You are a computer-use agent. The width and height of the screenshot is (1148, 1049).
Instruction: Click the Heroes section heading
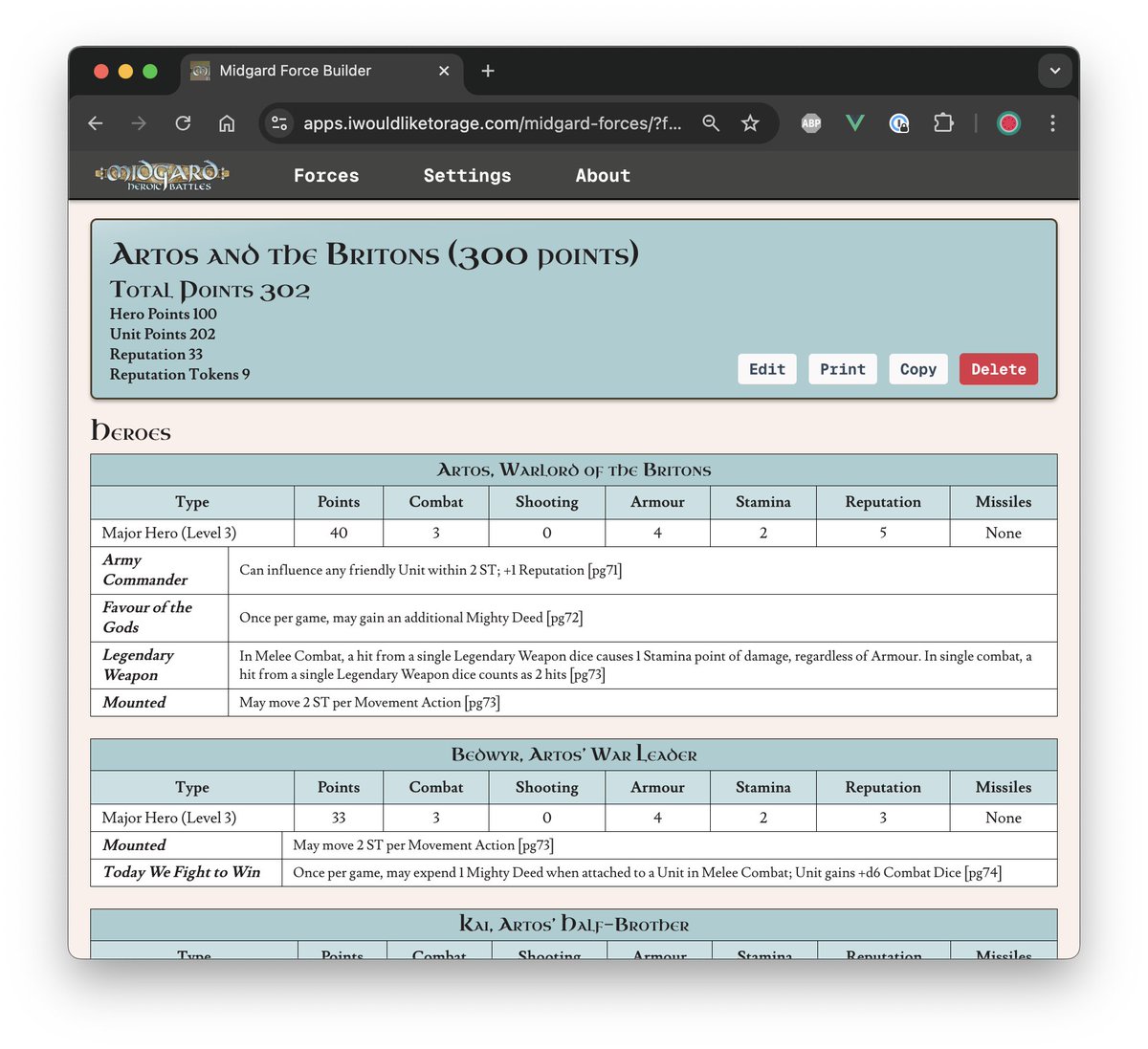pyautogui.click(x=131, y=431)
